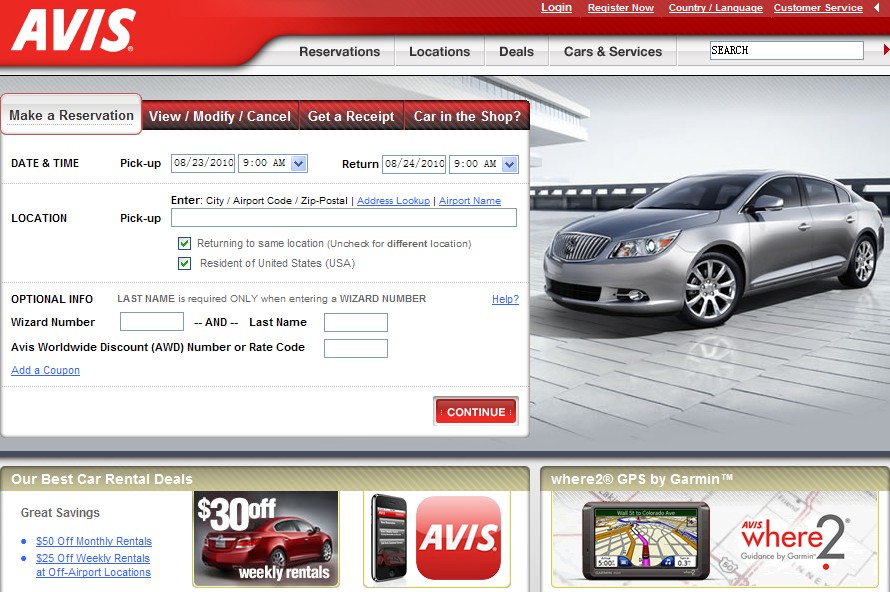
Task: Click the Garmin GPS device image
Action: pos(645,542)
